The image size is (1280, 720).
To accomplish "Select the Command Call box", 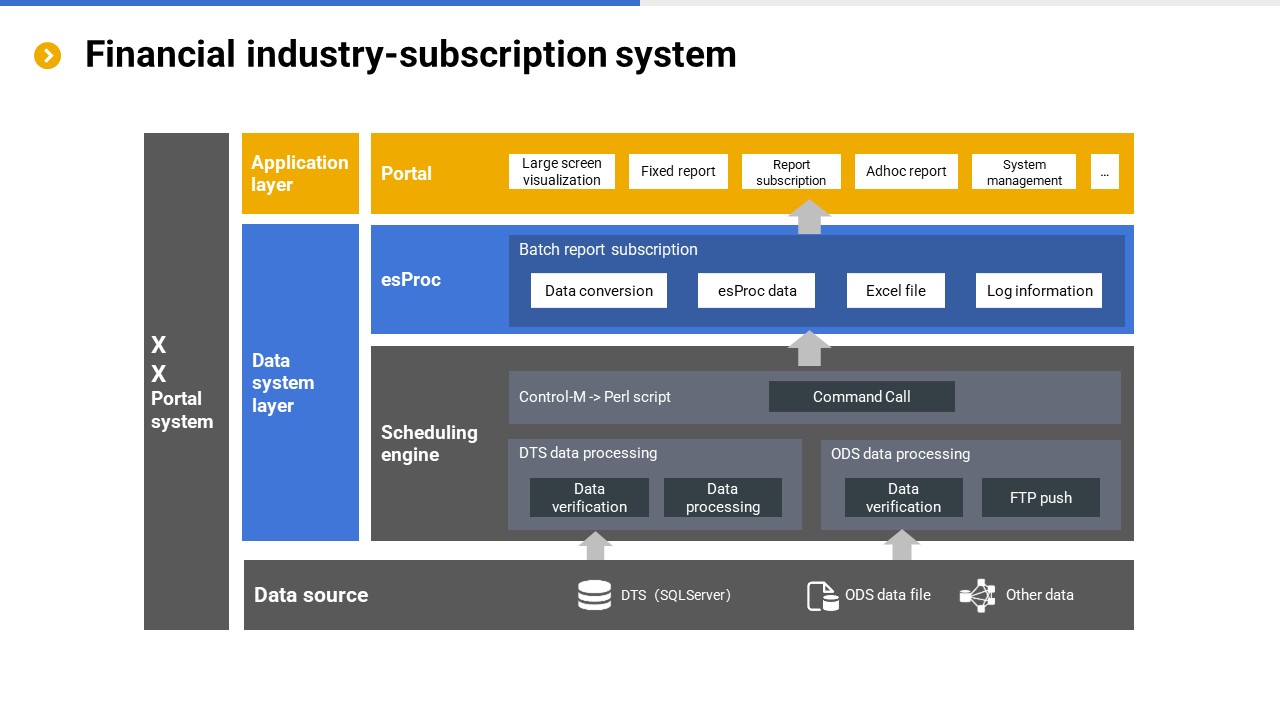I will pyautogui.click(x=861, y=397).
